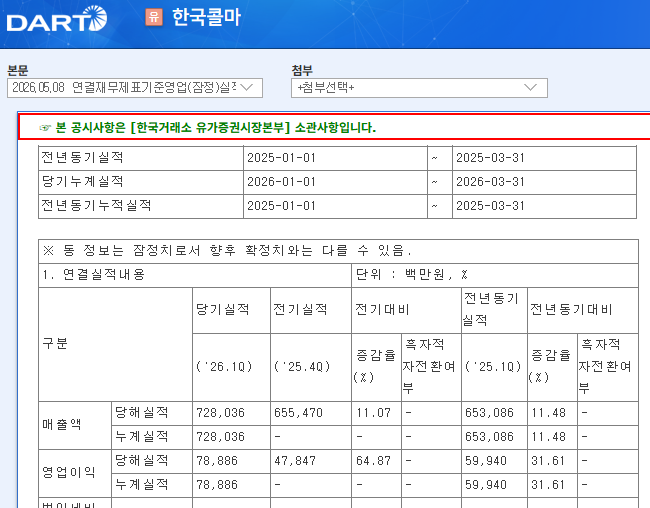
Task: Select the 당기누계실적 row label
Action: tap(82, 182)
